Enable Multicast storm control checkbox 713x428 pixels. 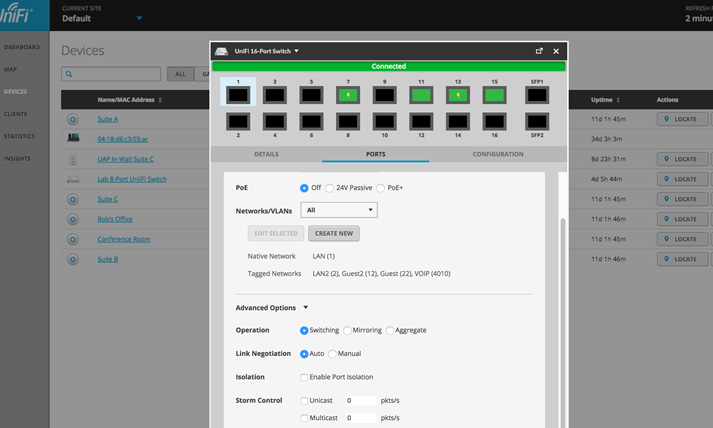click(304, 418)
